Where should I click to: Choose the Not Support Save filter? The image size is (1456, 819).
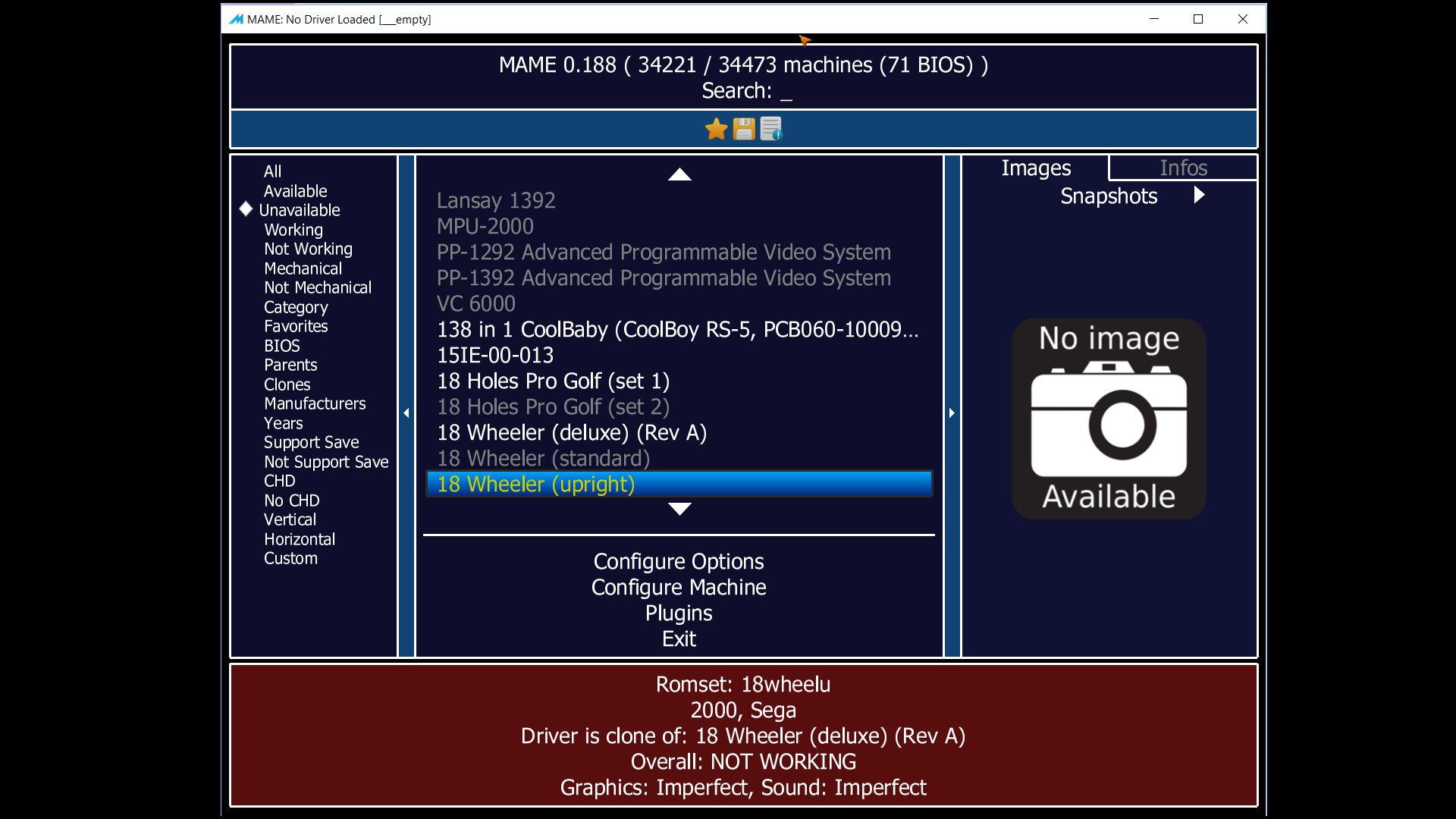(x=326, y=462)
